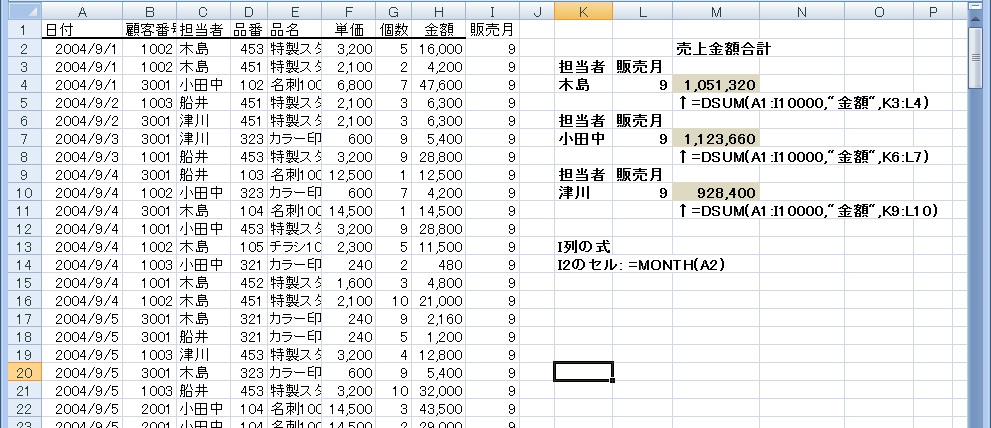Viewport: 991px width, 428px height.
Task: Select the highlighted column K header
Action: tap(583, 11)
